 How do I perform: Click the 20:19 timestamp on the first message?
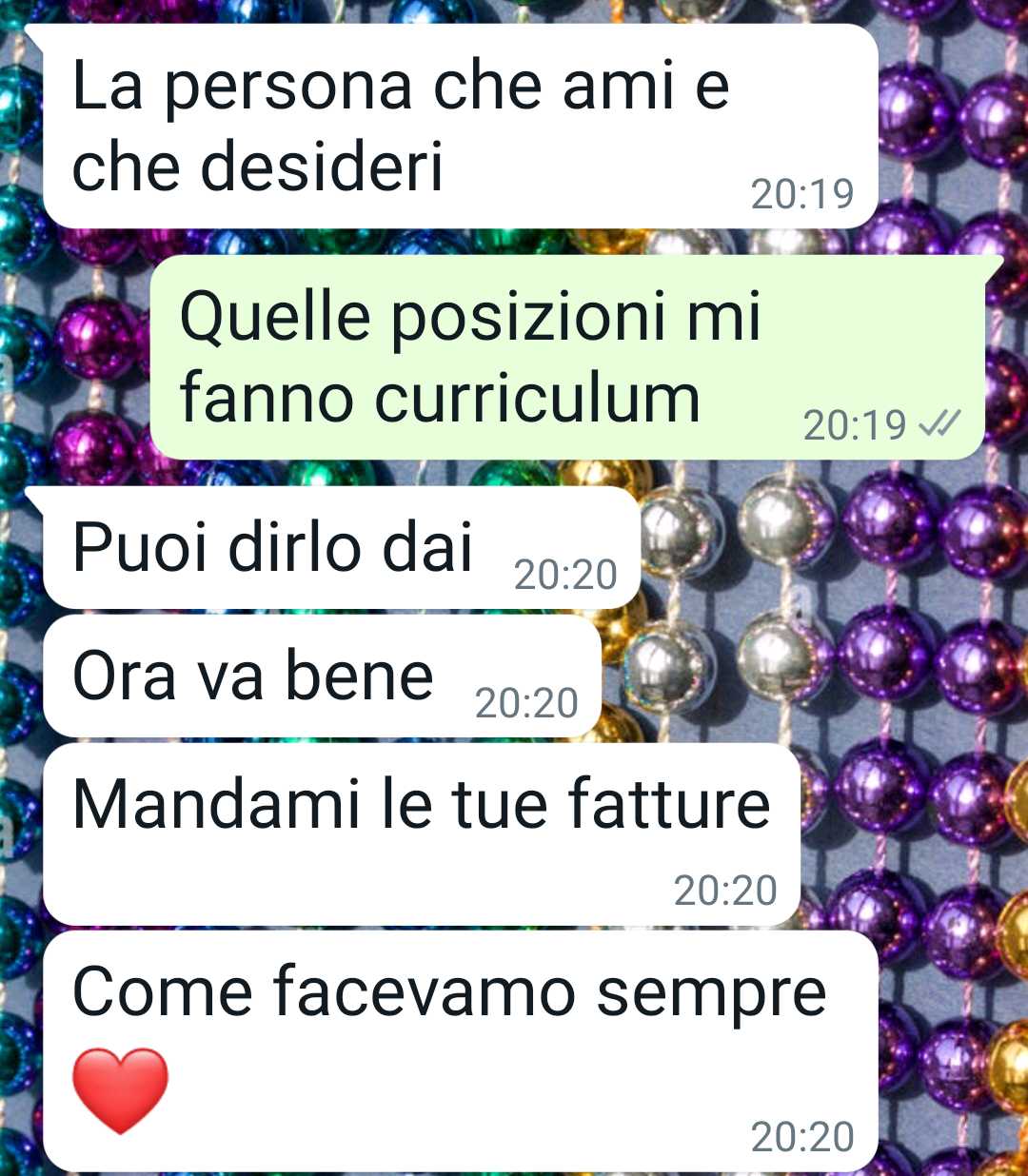coord(802,194)
